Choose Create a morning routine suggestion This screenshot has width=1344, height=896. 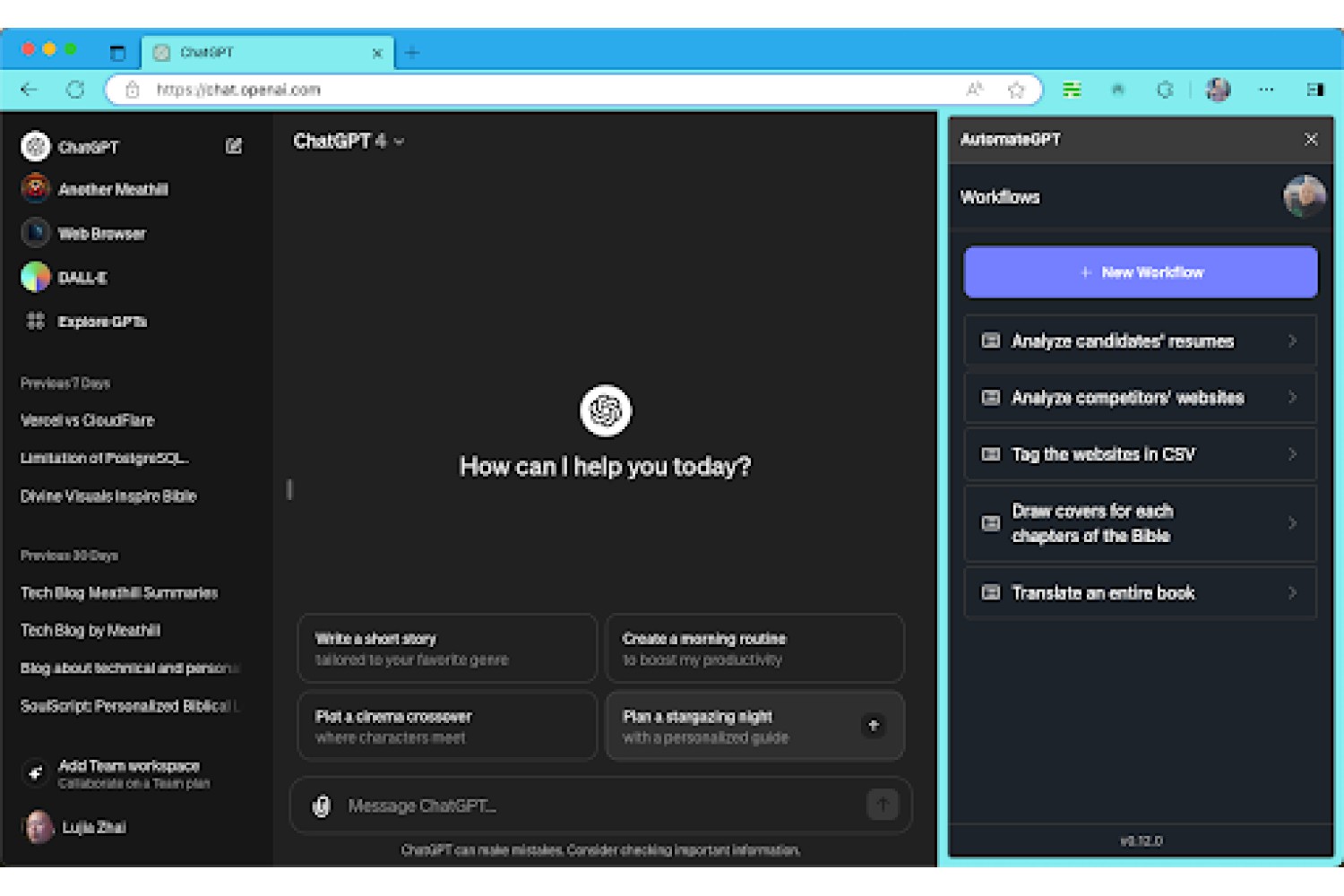coord(754,649)
